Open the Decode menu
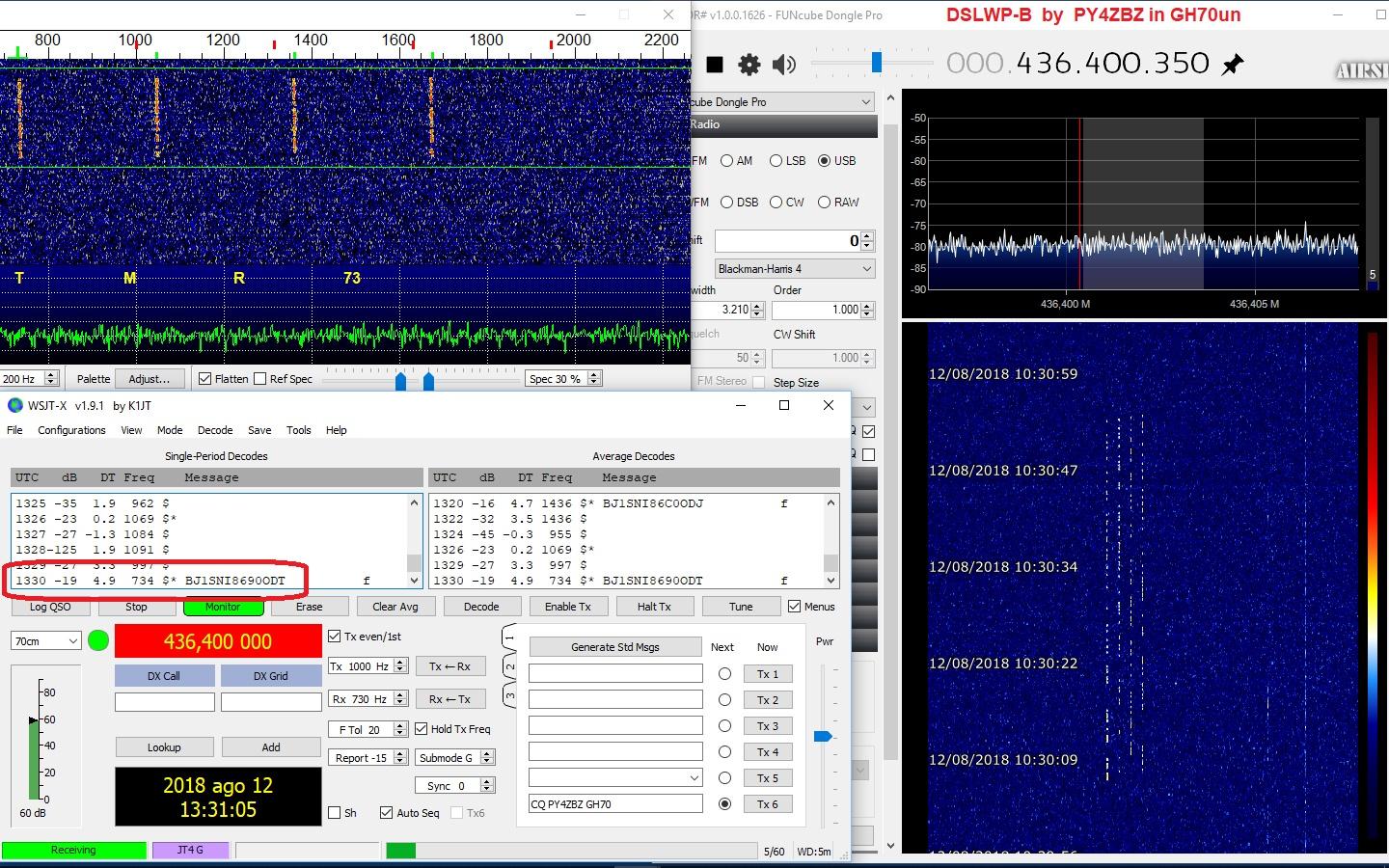The image size is (1389, 868). pyautogui.click(x=215, y=430)
